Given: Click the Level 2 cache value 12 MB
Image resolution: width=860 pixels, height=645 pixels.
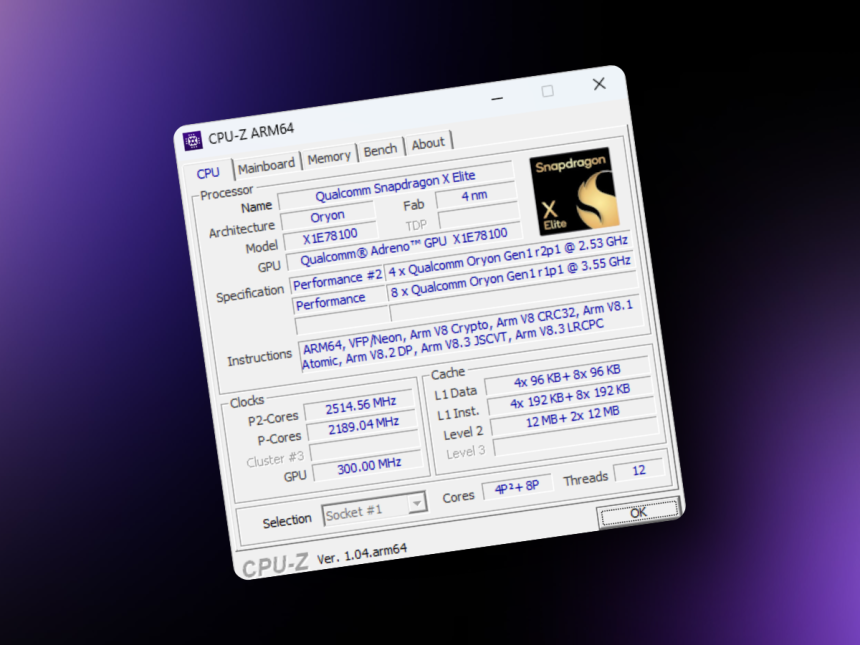Looking at the screenshot, I should (573, 417).
